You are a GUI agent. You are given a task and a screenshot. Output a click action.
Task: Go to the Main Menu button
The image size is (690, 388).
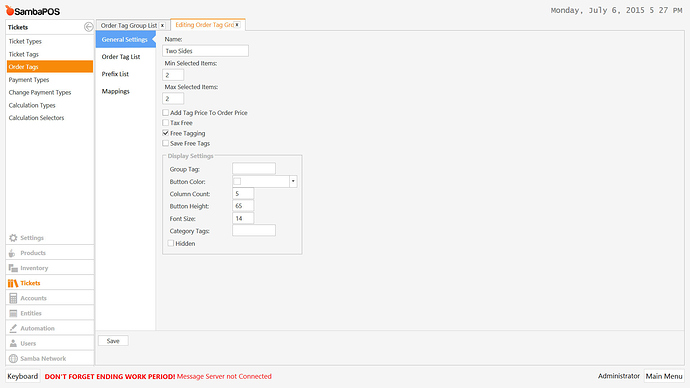coord(664,376)
